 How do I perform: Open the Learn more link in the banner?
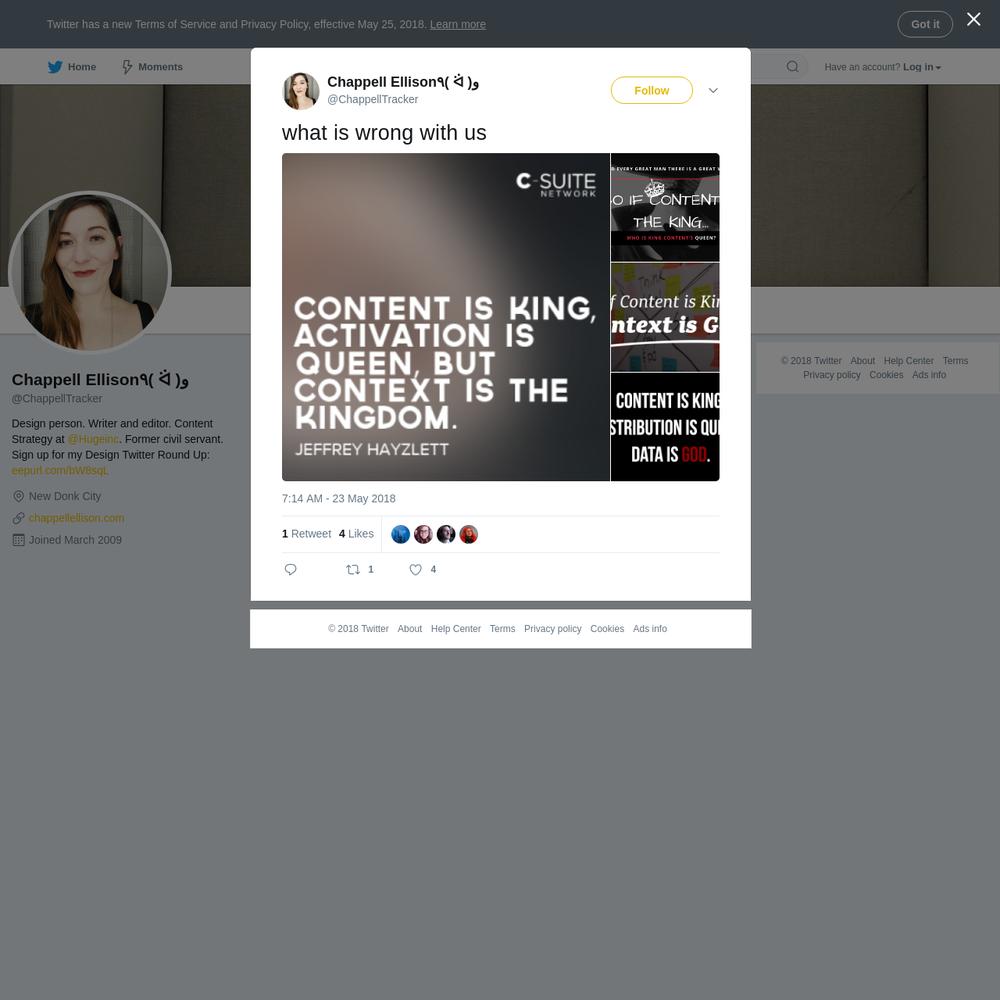coord(458,24)
